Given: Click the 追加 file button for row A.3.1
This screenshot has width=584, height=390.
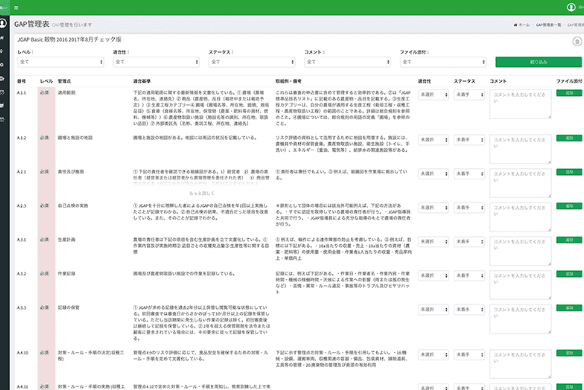Looking at the screenshot, I should (x=569, y=240).
